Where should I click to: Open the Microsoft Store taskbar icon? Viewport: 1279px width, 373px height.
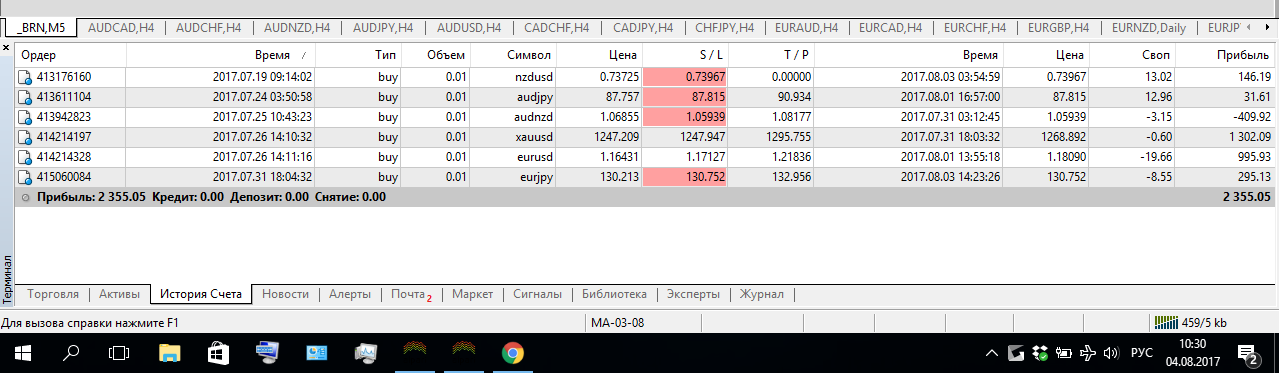point(218,353)
